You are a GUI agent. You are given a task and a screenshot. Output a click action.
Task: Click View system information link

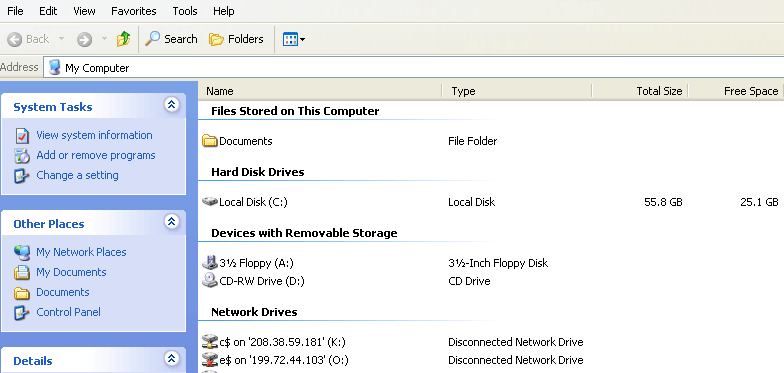[x=94, y=135]
